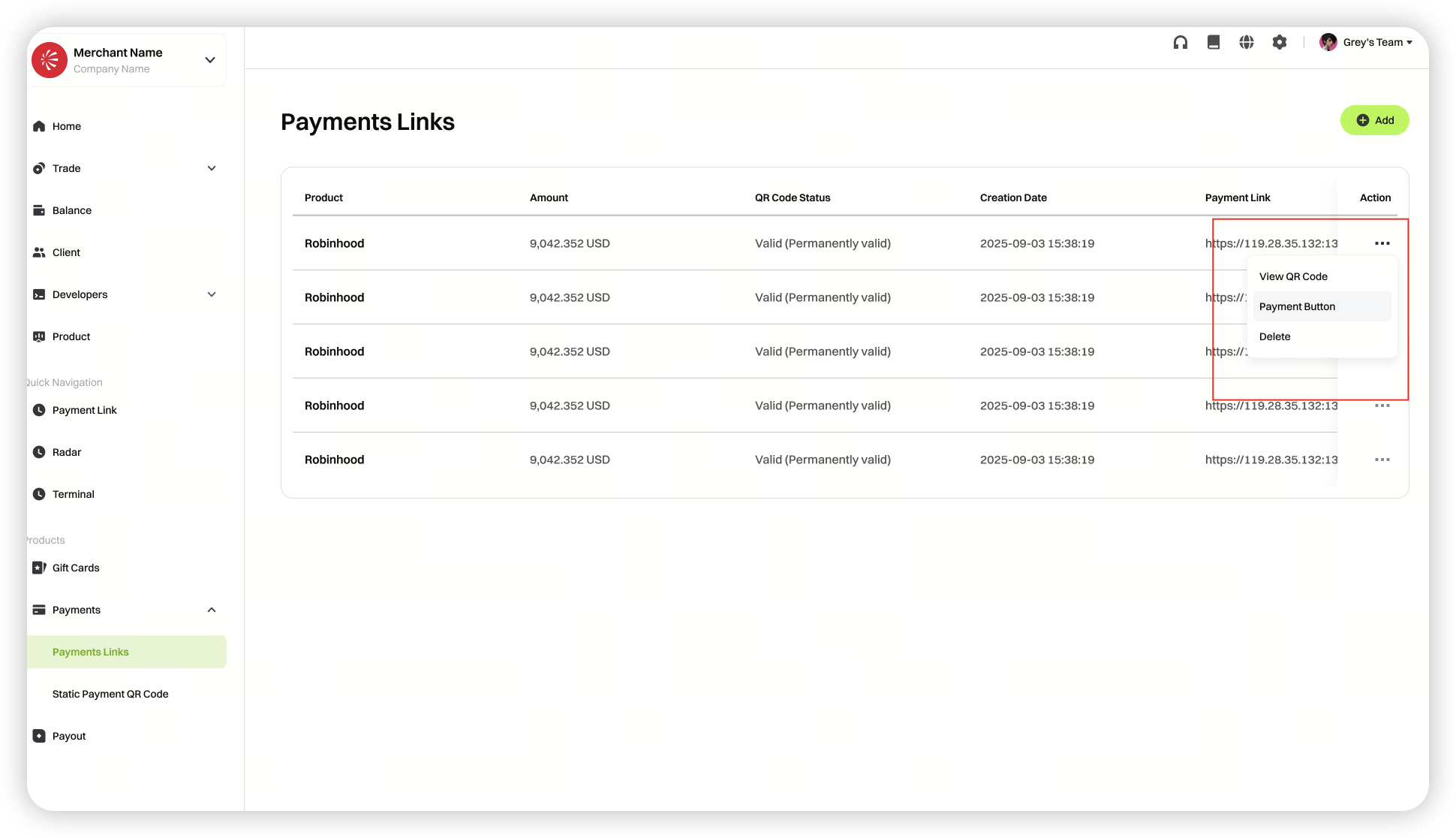Expand the Developers submenu chevron
1456x838 pixels.
(x=212, y=294)
